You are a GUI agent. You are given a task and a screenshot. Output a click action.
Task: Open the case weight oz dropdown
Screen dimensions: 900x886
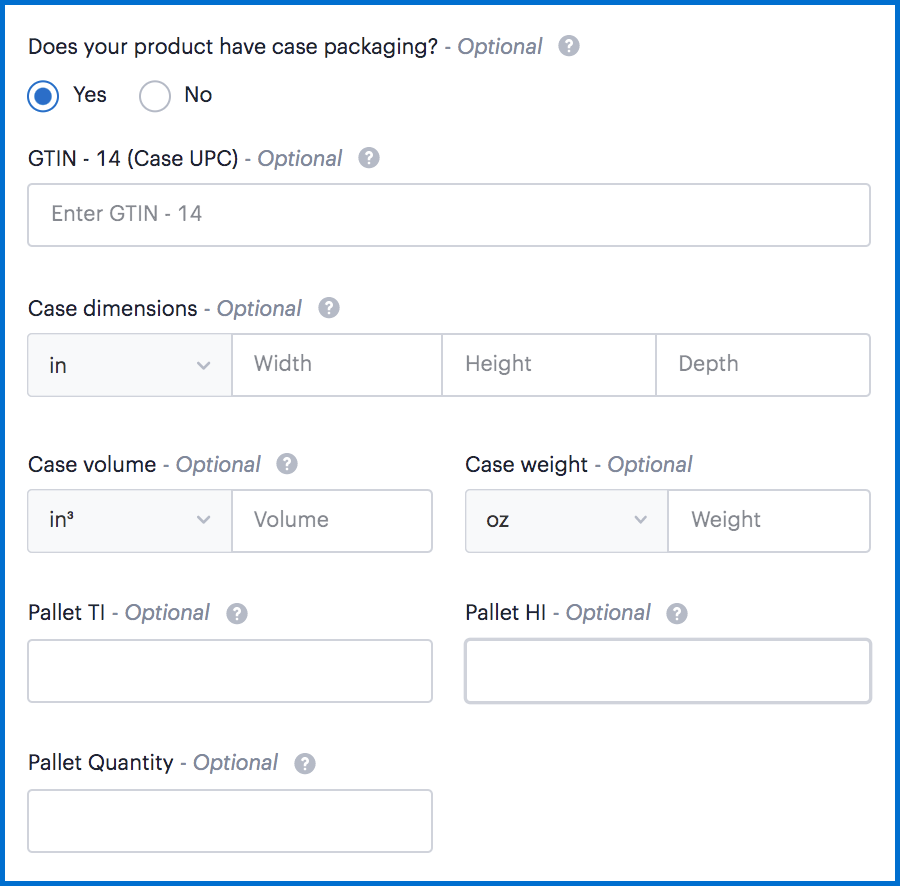coord(566,520)
